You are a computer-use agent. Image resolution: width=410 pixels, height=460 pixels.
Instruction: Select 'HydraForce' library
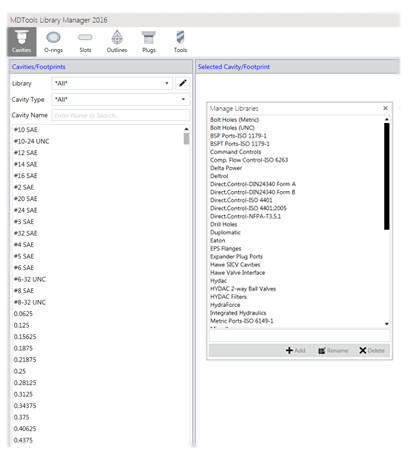coord(225,305)
